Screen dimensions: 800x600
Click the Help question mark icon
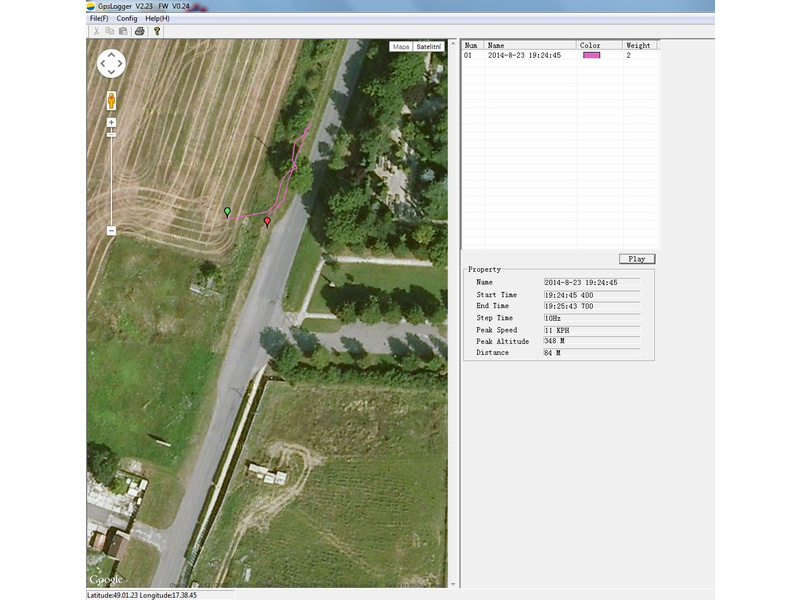pyautogui.click(x=156, y=31)
